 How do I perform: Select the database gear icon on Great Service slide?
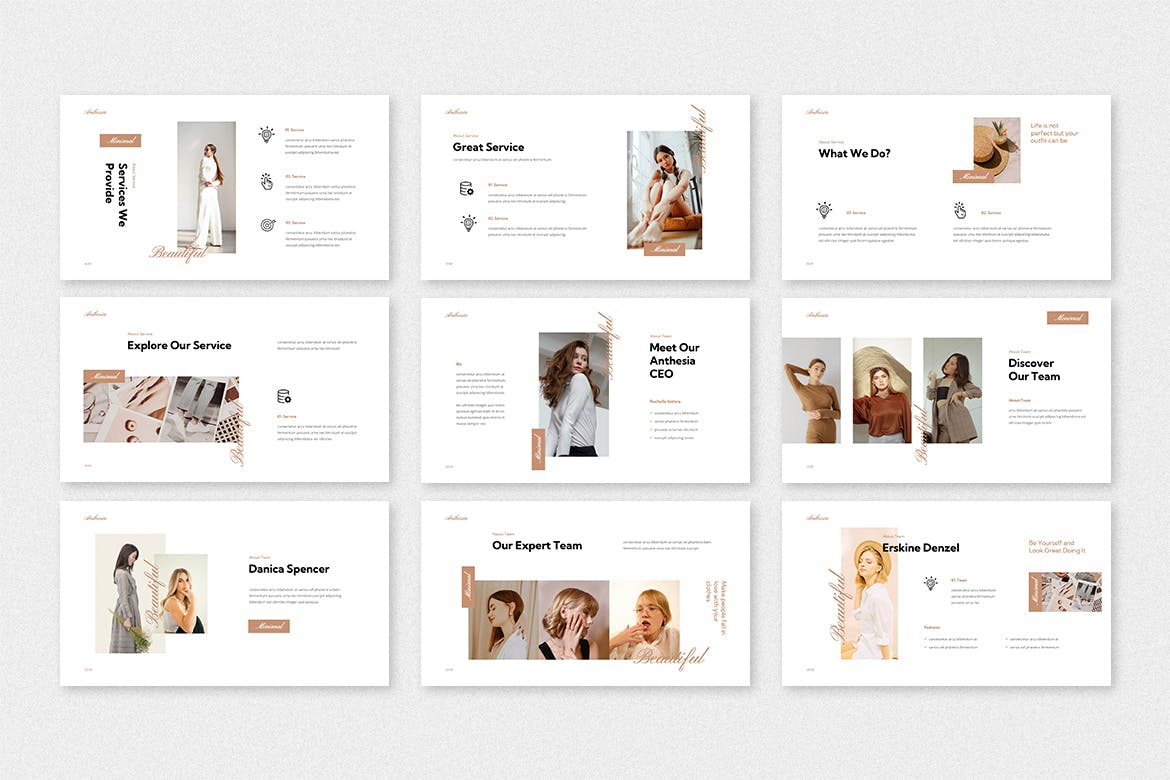coord(467,188)
